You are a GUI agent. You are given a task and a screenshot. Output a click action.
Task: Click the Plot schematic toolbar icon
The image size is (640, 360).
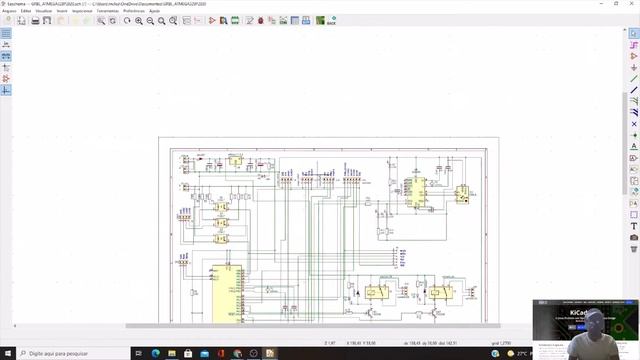[x=47, y=20]
